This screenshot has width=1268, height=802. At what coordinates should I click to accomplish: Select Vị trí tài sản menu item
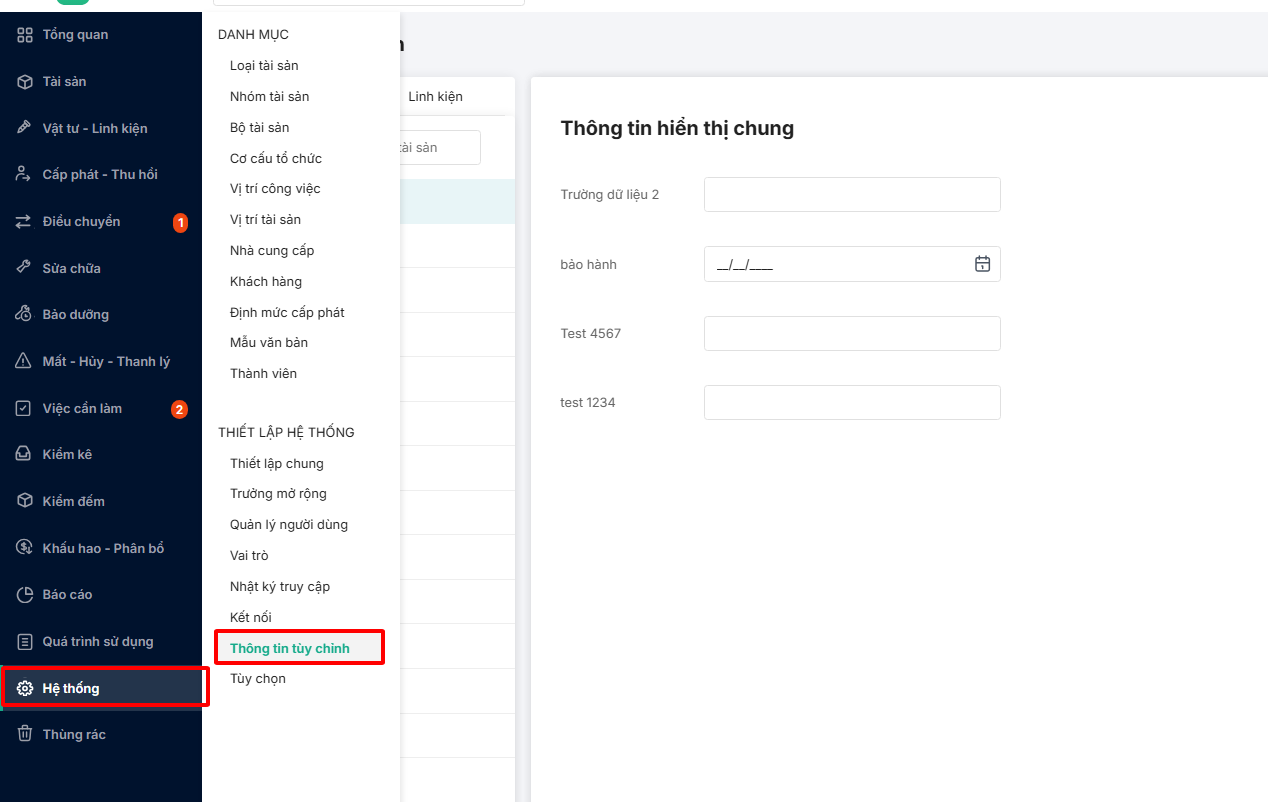(x=265, y=220)
